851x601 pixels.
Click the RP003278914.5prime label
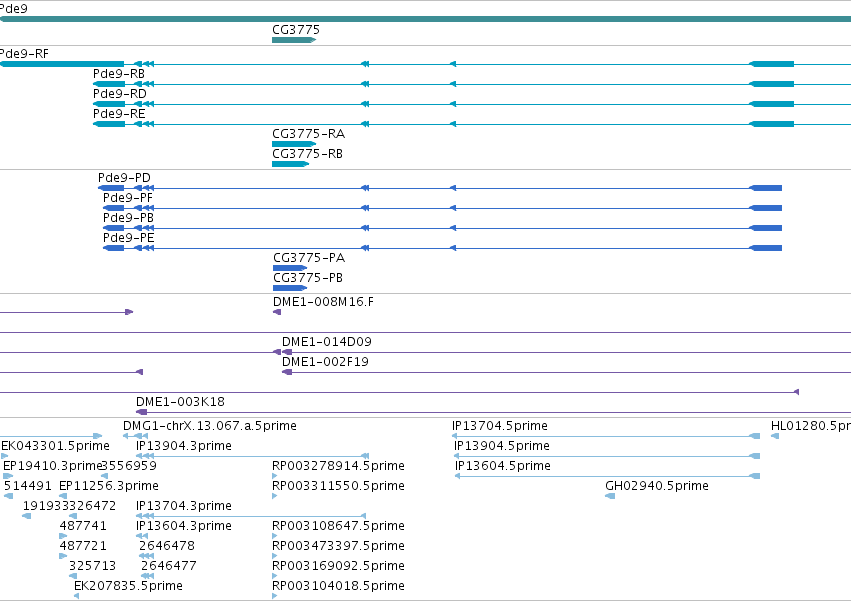[339, 466]
